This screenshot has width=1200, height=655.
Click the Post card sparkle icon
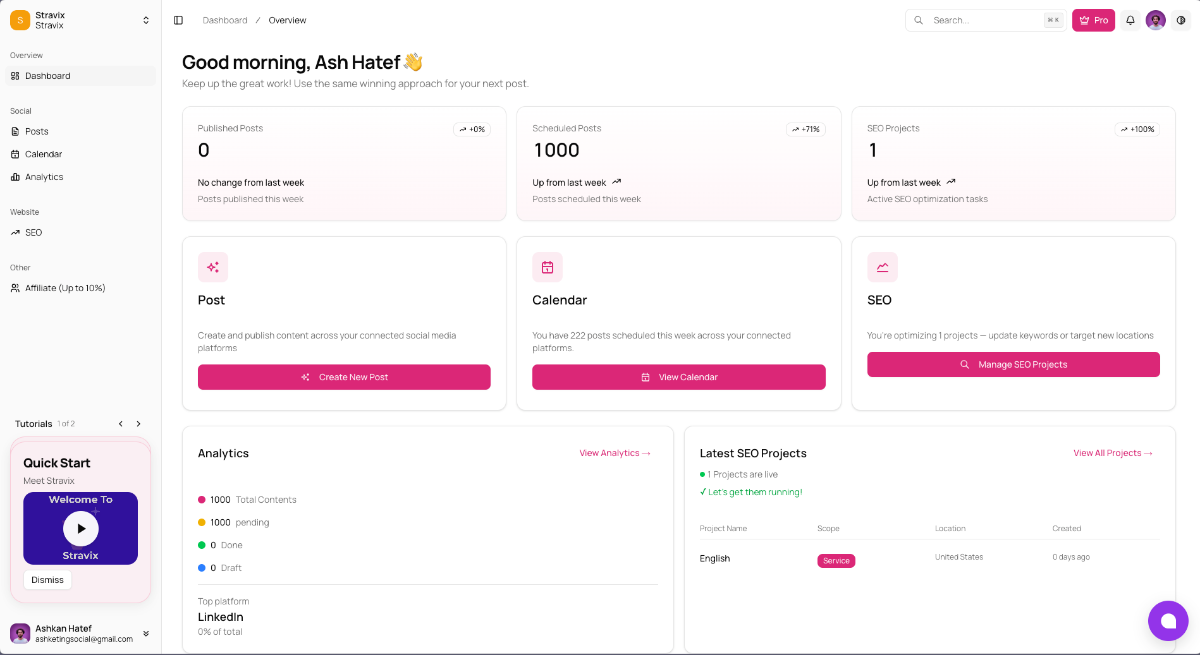213,267
